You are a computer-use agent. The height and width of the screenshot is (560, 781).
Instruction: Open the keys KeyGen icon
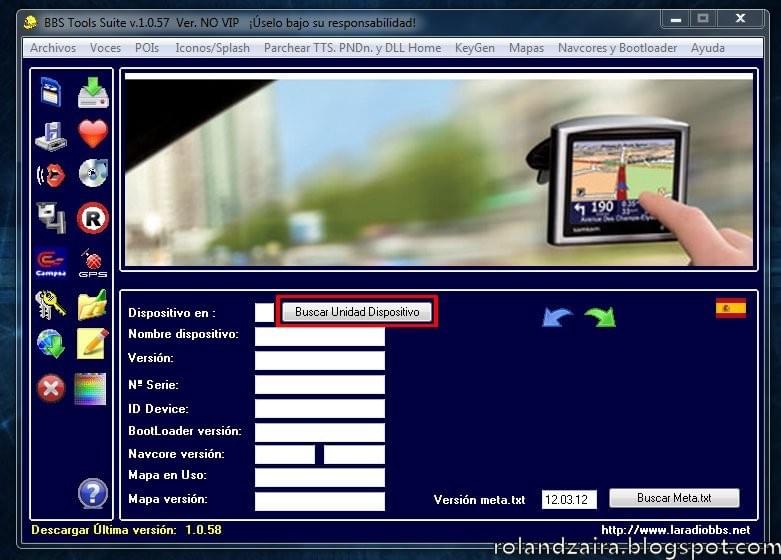tap(50, 304)
